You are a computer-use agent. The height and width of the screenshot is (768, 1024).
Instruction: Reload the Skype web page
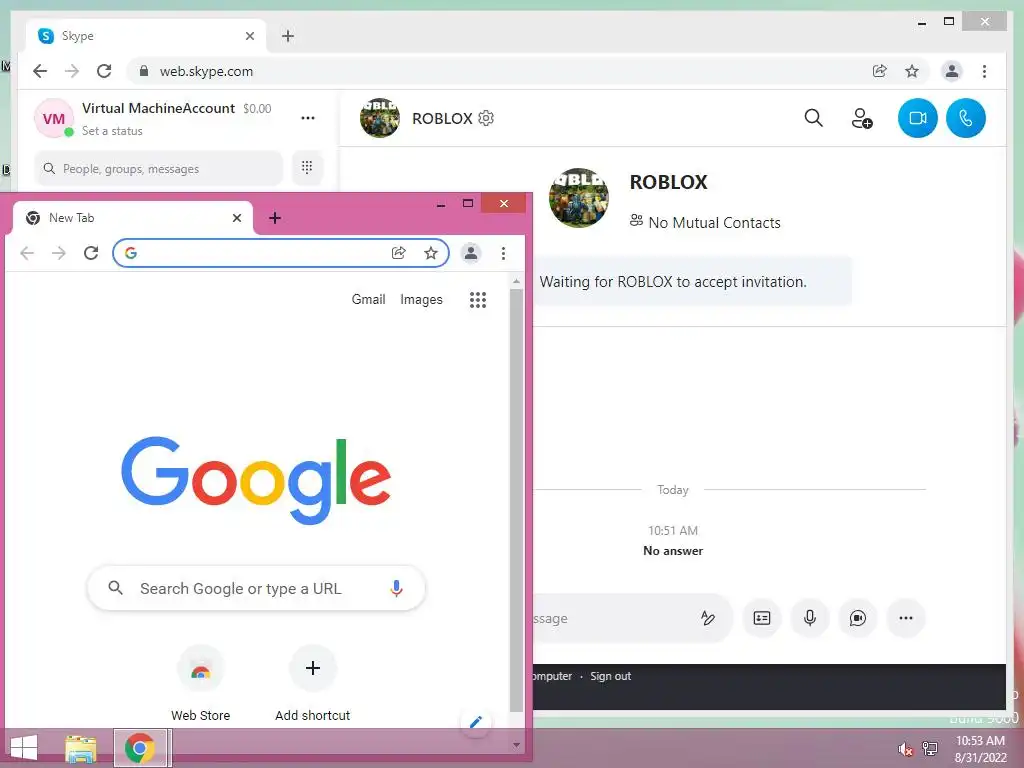point(104,71)
